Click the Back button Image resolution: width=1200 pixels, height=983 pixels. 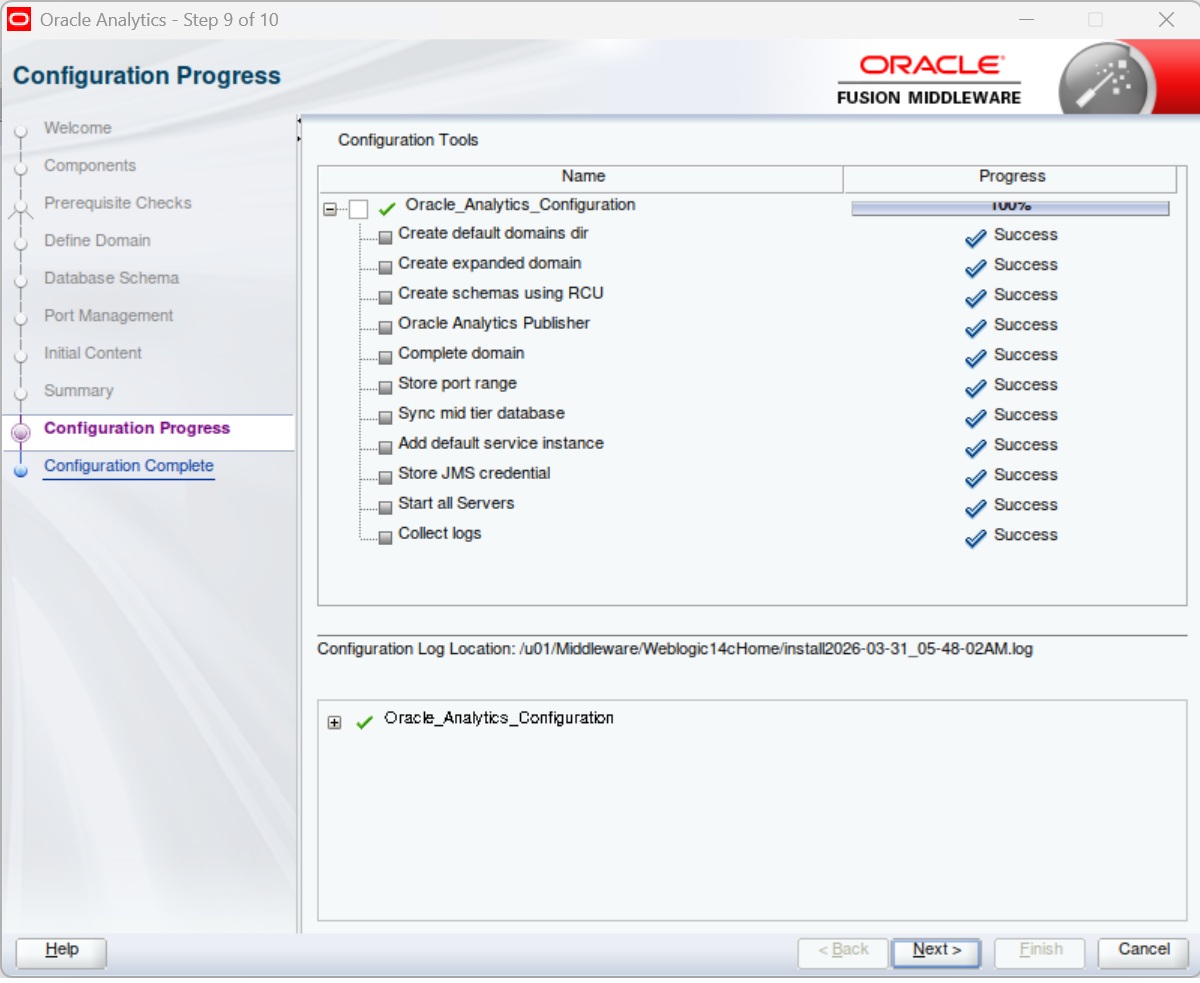click(843, 951)
